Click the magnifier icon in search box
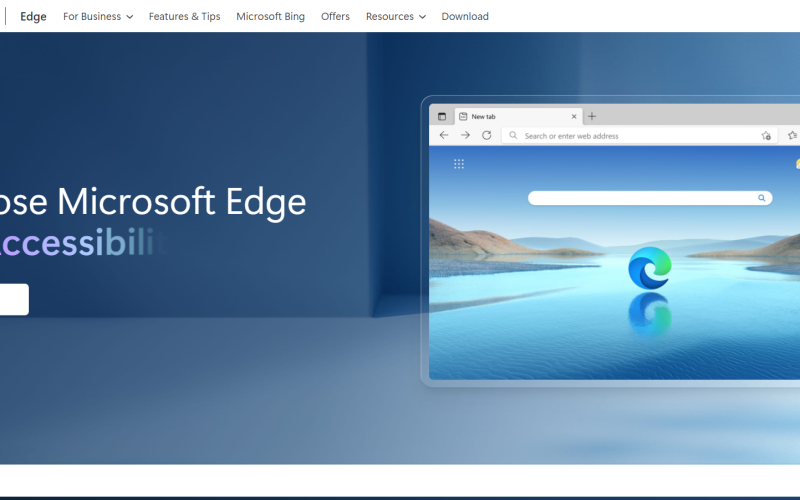Image resolution: width=800 pixels, height=500 pixels. (x=761, y=198)
